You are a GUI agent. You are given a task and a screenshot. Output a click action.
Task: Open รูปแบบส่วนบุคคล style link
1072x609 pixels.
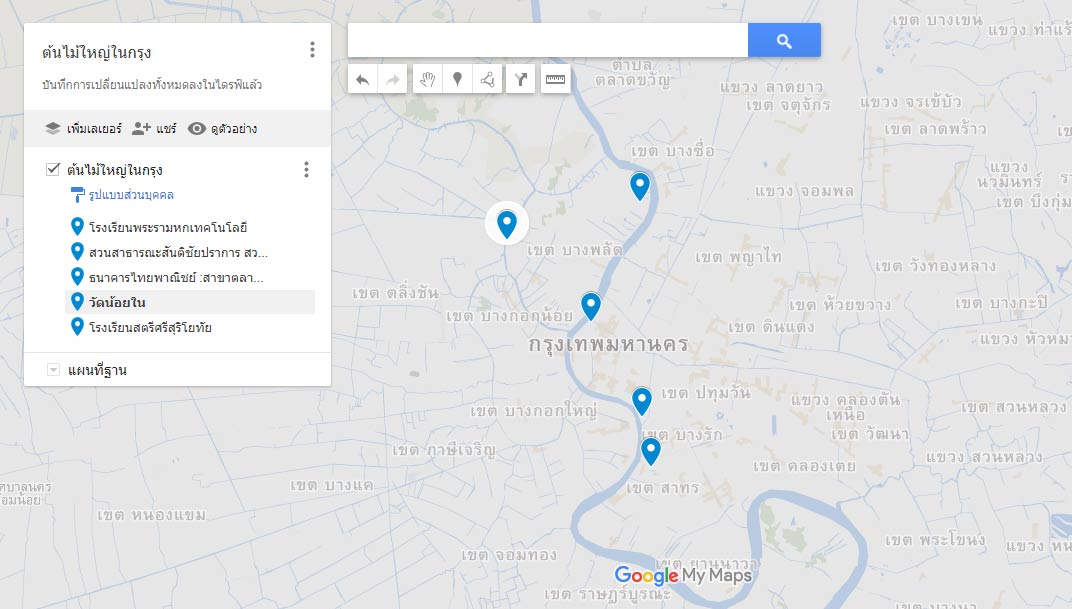130,195
